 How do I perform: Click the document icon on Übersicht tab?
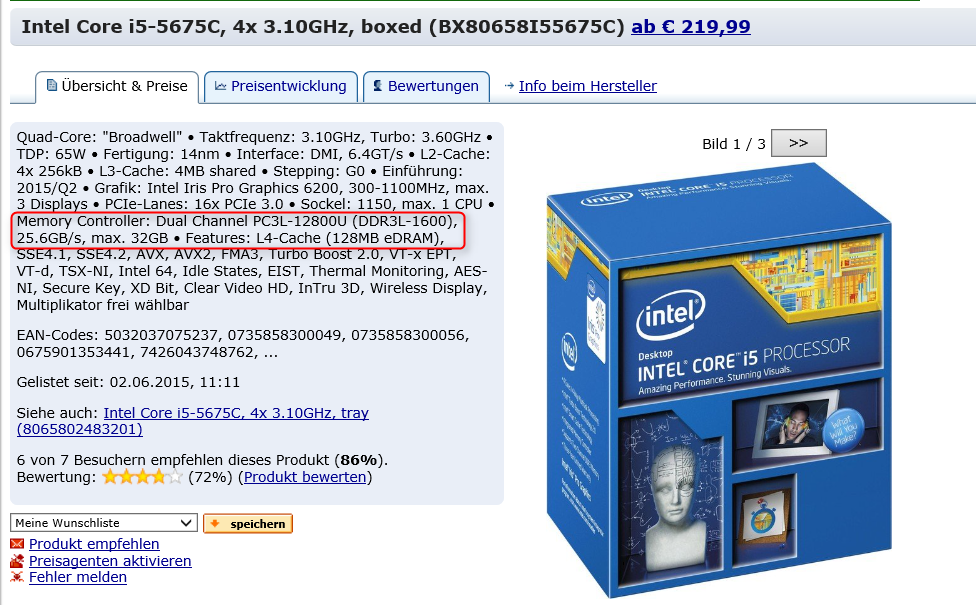[52, 85]
